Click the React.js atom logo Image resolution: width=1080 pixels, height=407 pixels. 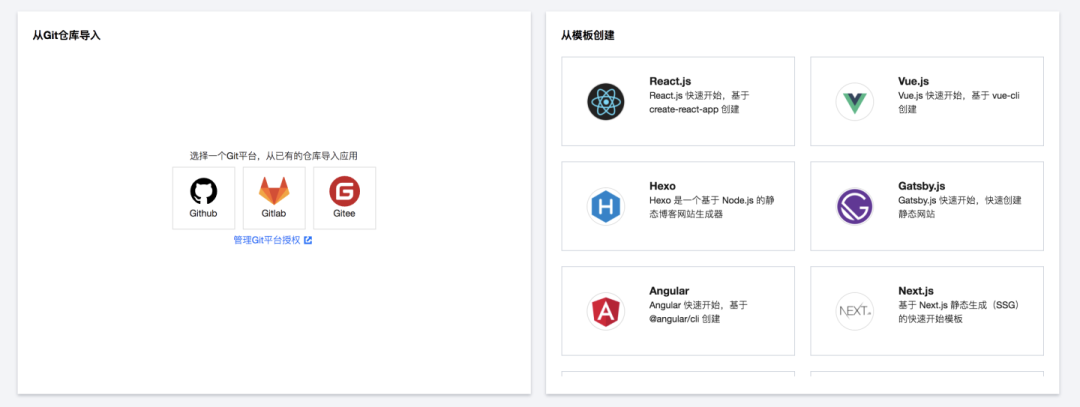point(605,101)
